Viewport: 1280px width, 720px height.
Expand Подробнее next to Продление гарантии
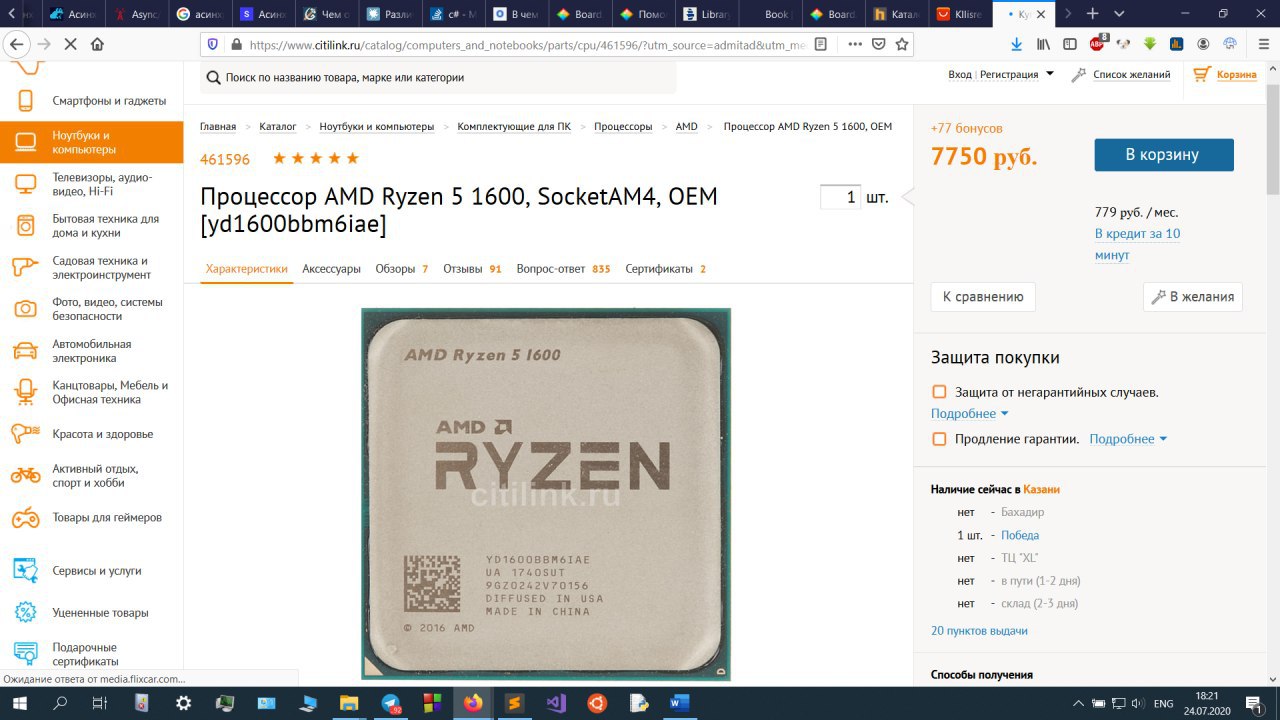1128,439
